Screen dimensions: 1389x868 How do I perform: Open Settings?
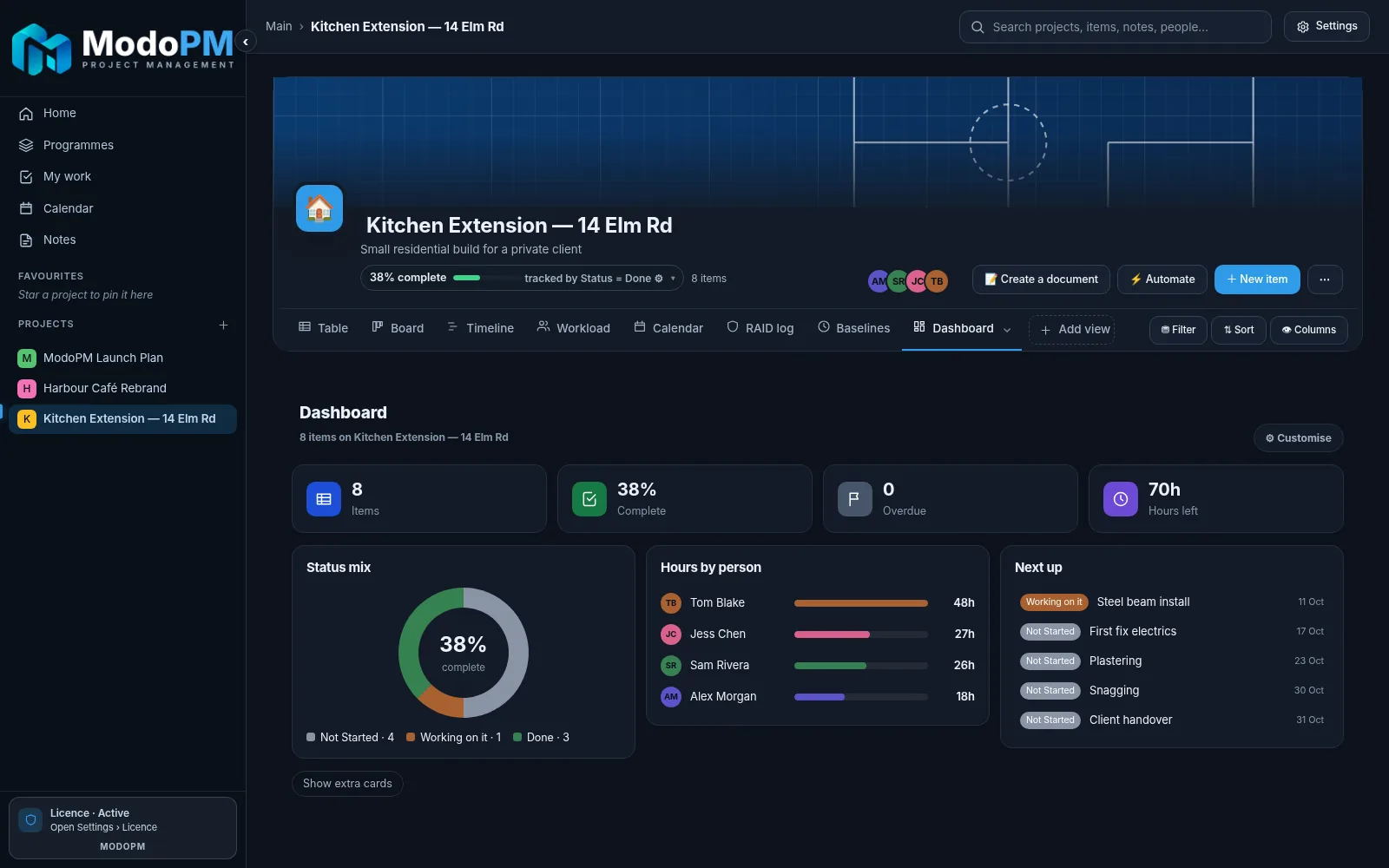coord(1326,26)
